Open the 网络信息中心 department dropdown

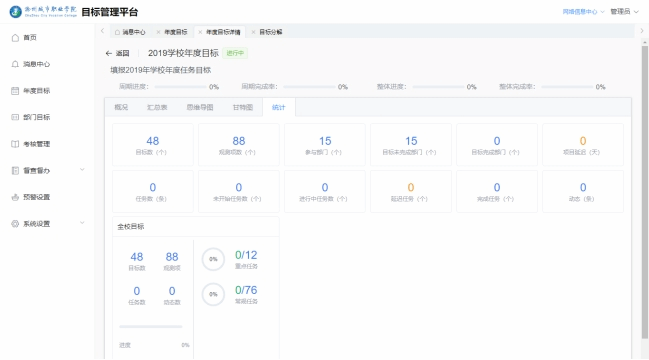(x=584, y=12)
